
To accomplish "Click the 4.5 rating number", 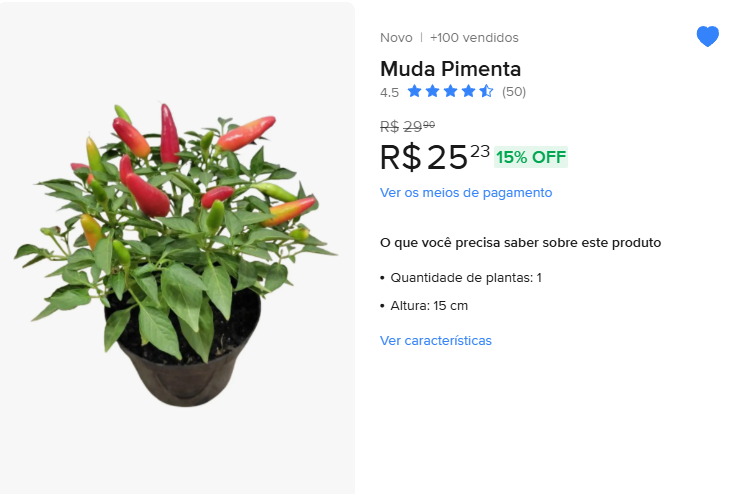I will [x=389, y=92].
